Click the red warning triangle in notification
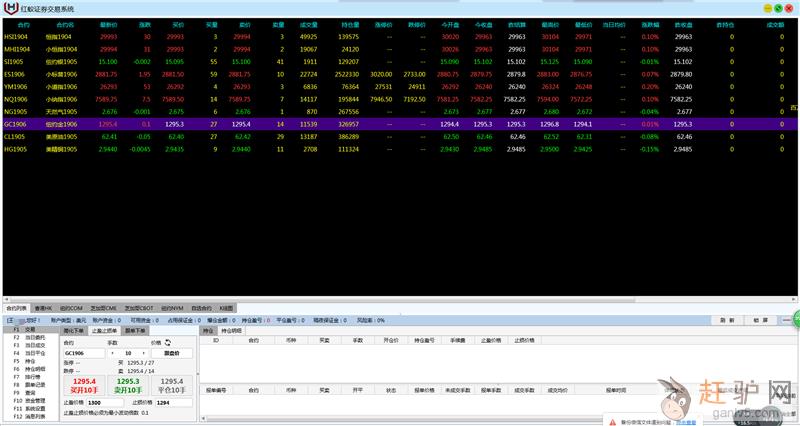 (x=613, y=422)
